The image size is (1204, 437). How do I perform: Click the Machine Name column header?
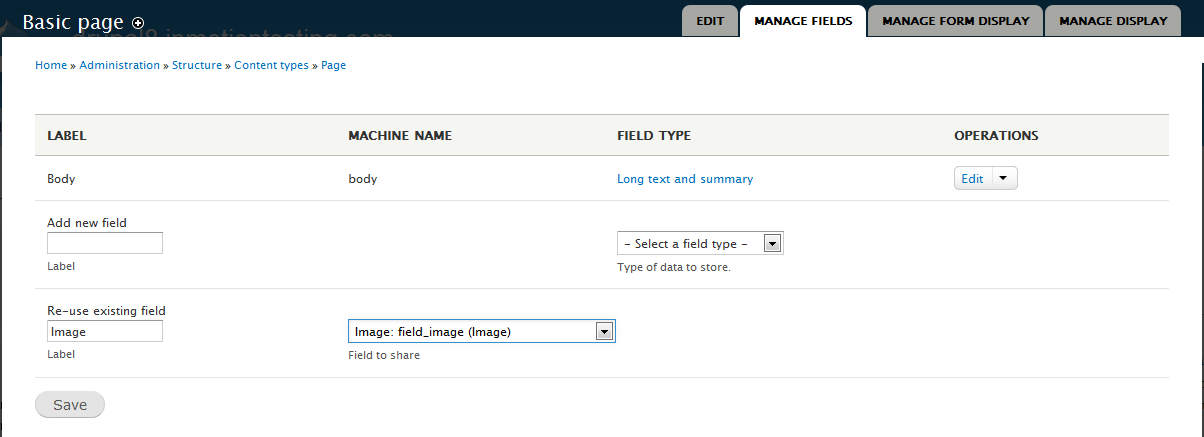[x=400, y=135]
